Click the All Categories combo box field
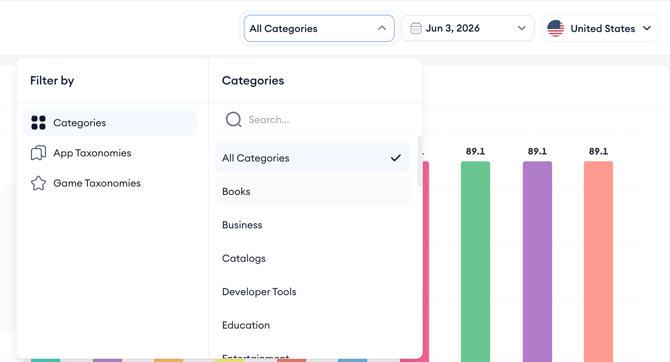Viewport: 670px width, 362px height. 319,29
